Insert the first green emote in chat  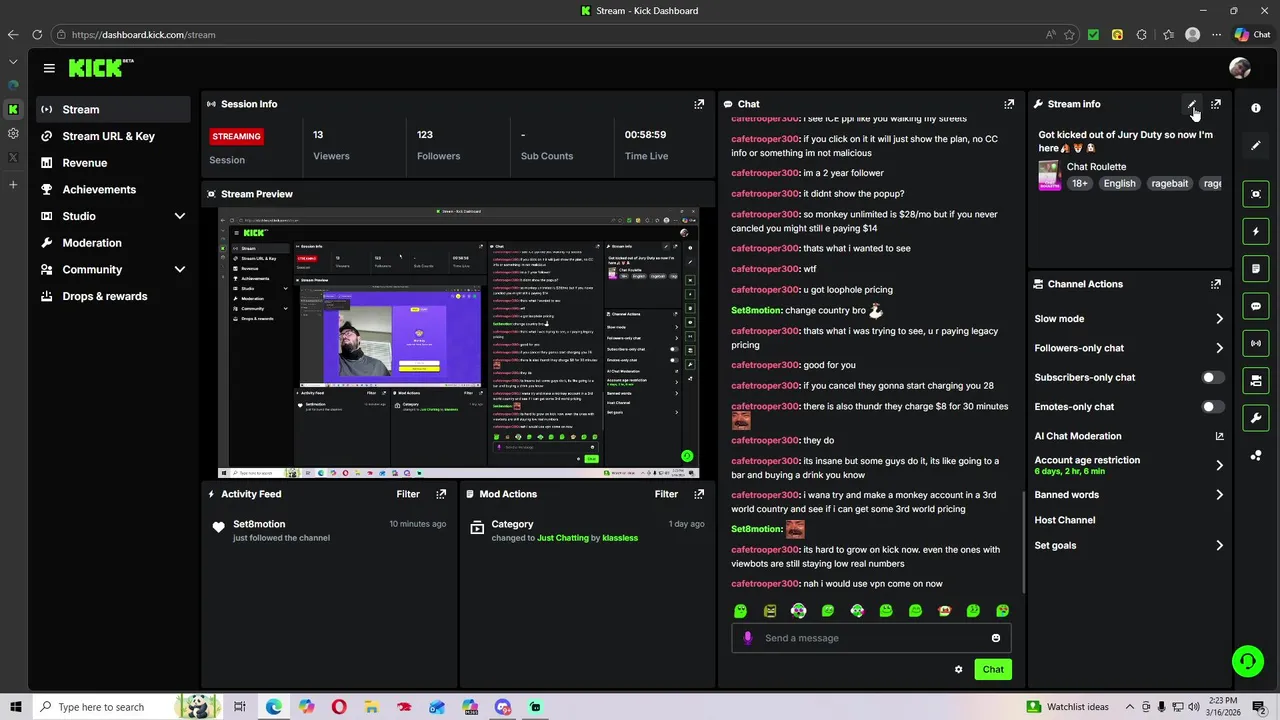coord(740,611)
